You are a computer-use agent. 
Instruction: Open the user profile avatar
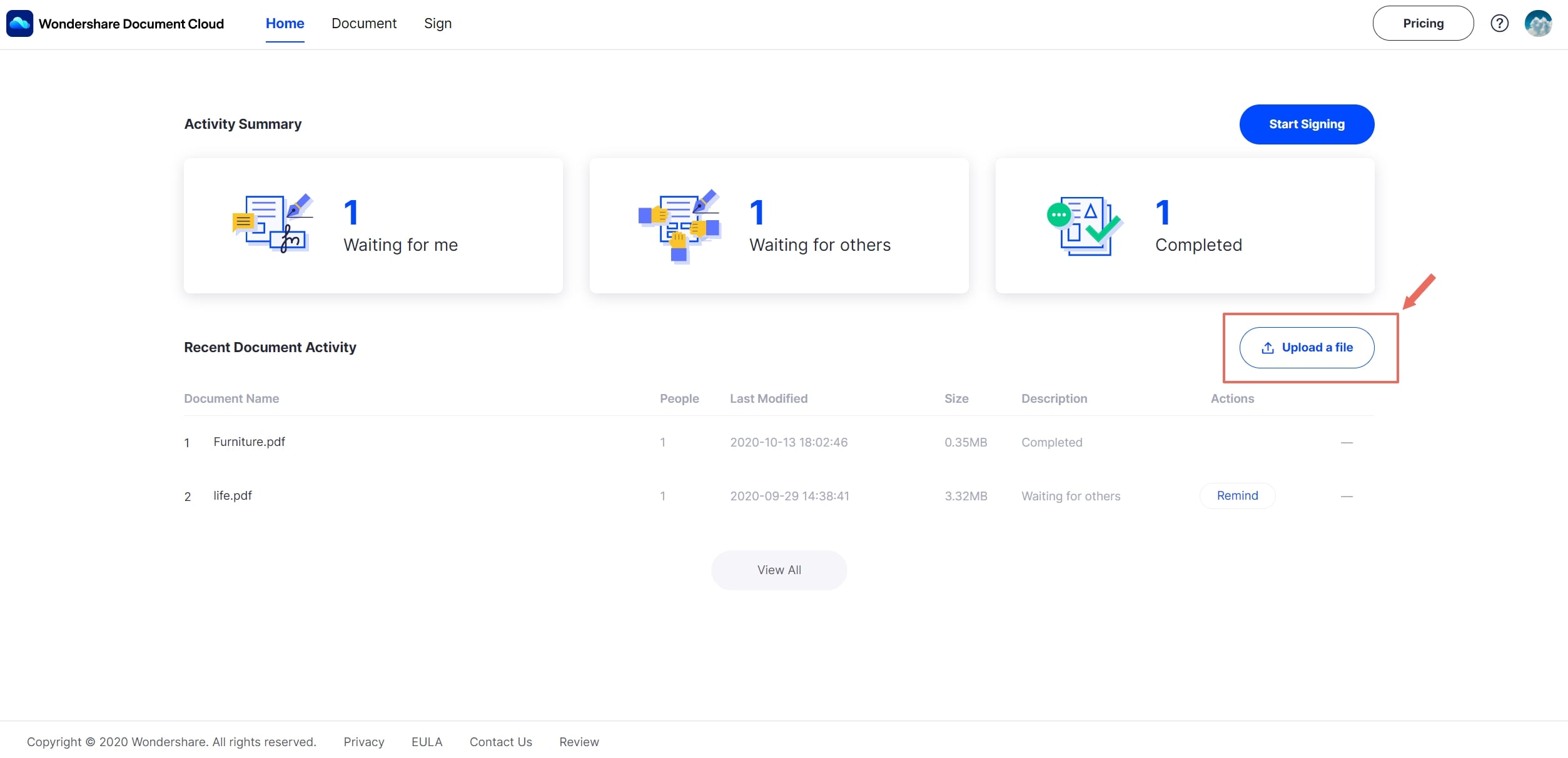(1538, 24)
